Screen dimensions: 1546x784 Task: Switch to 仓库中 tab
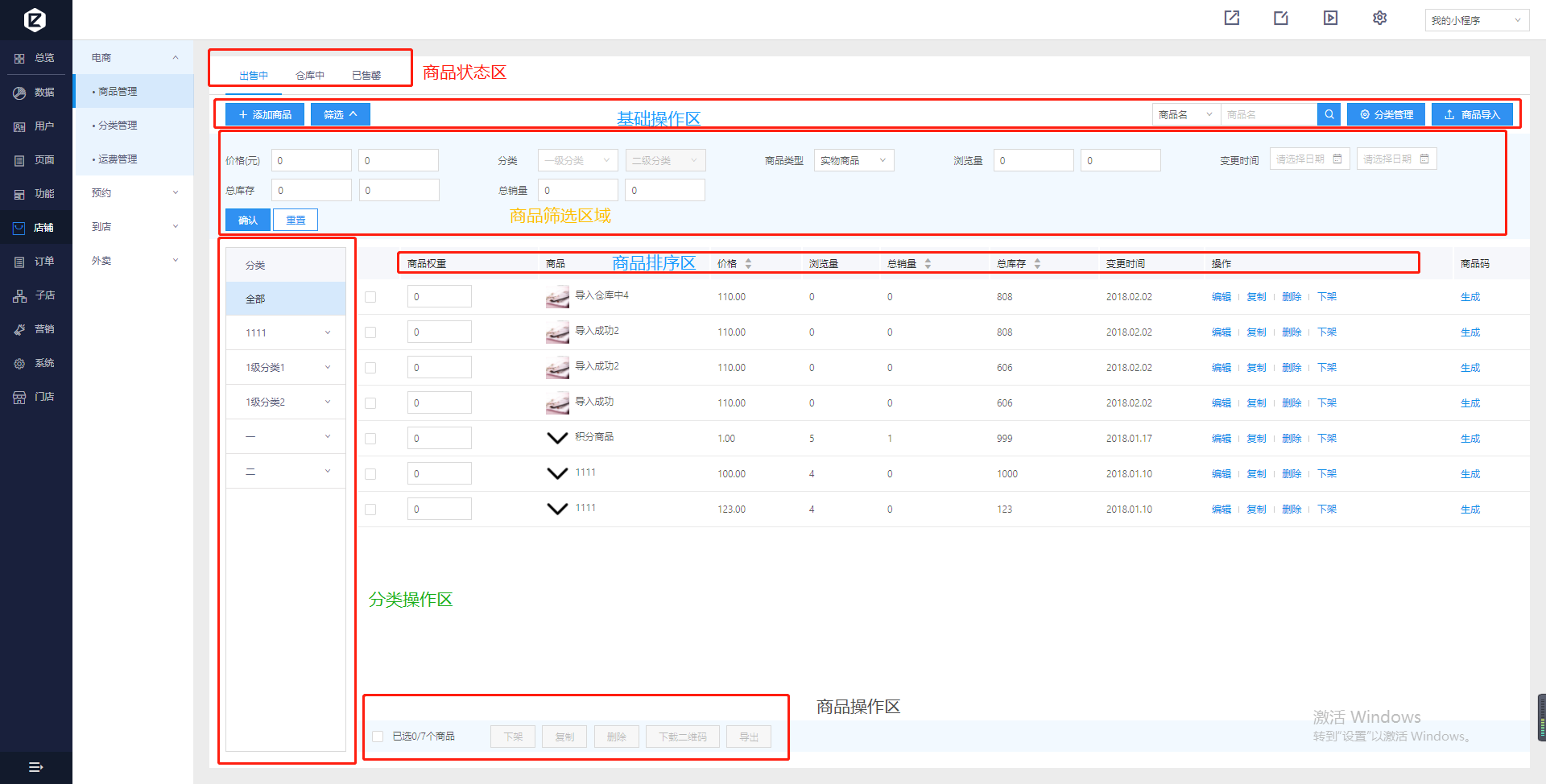point(310,76)
